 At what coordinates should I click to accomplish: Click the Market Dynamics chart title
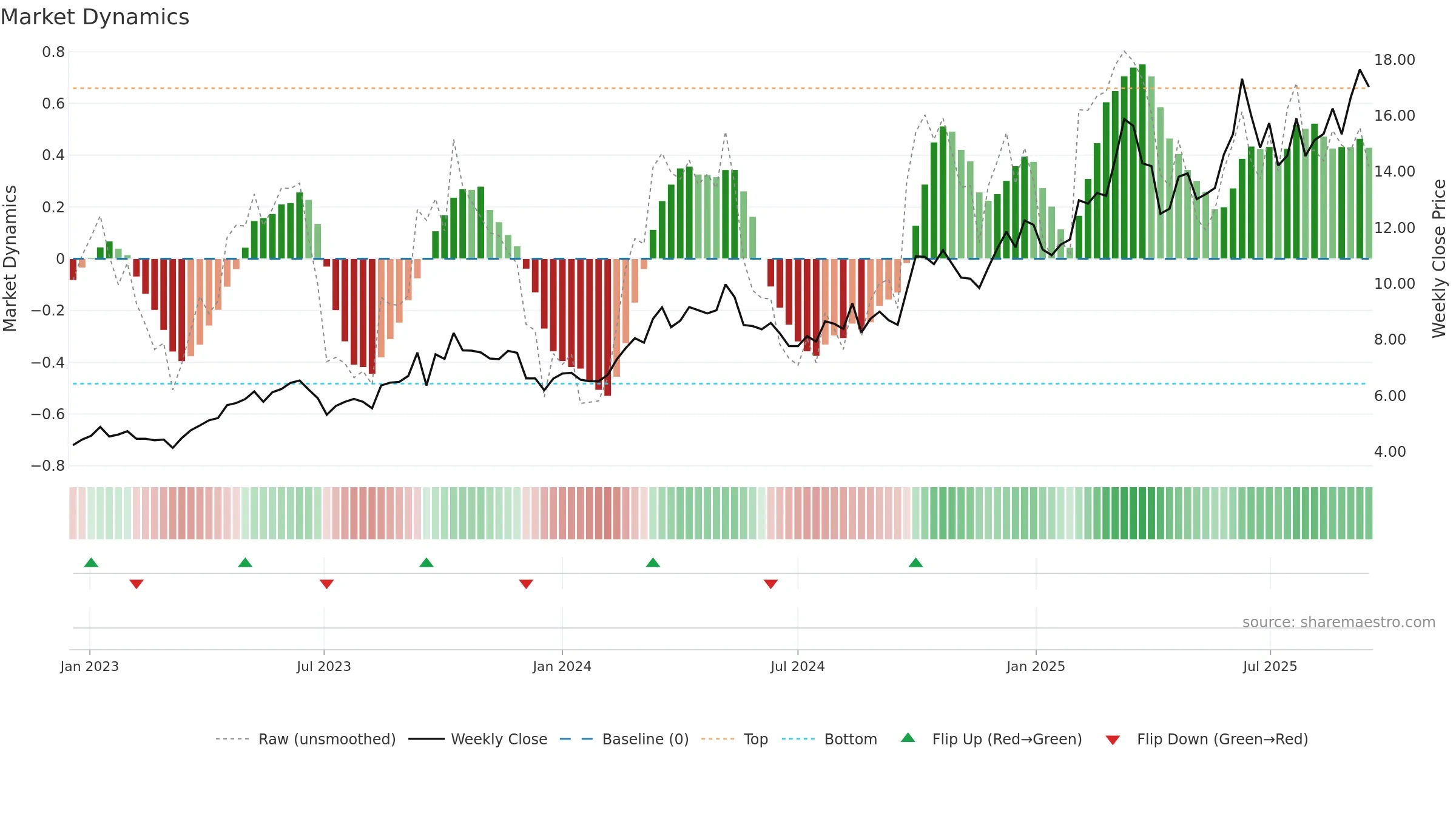coord(95,17)
